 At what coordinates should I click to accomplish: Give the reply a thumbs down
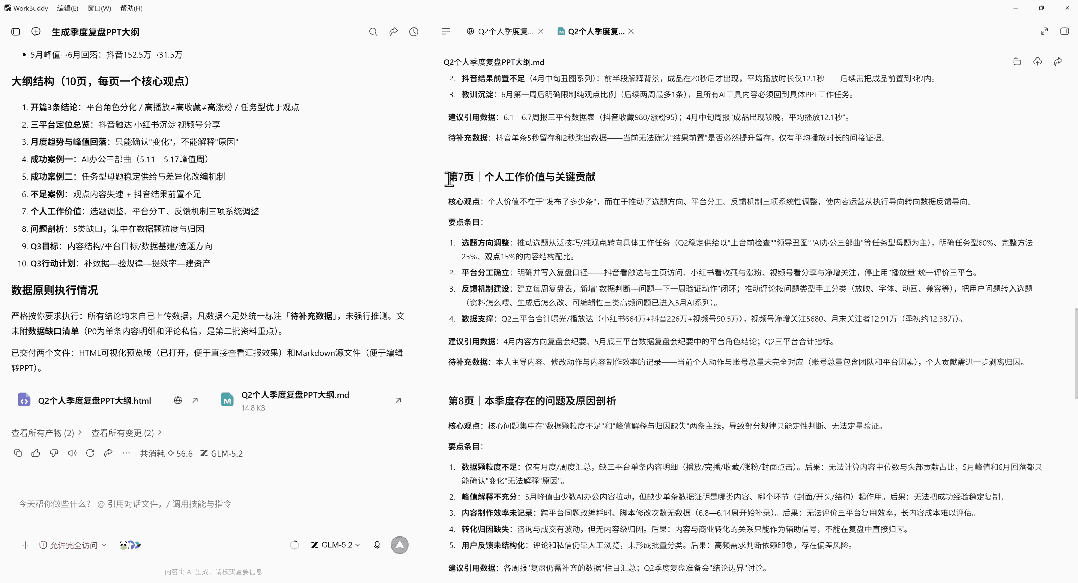coord(54,453)
